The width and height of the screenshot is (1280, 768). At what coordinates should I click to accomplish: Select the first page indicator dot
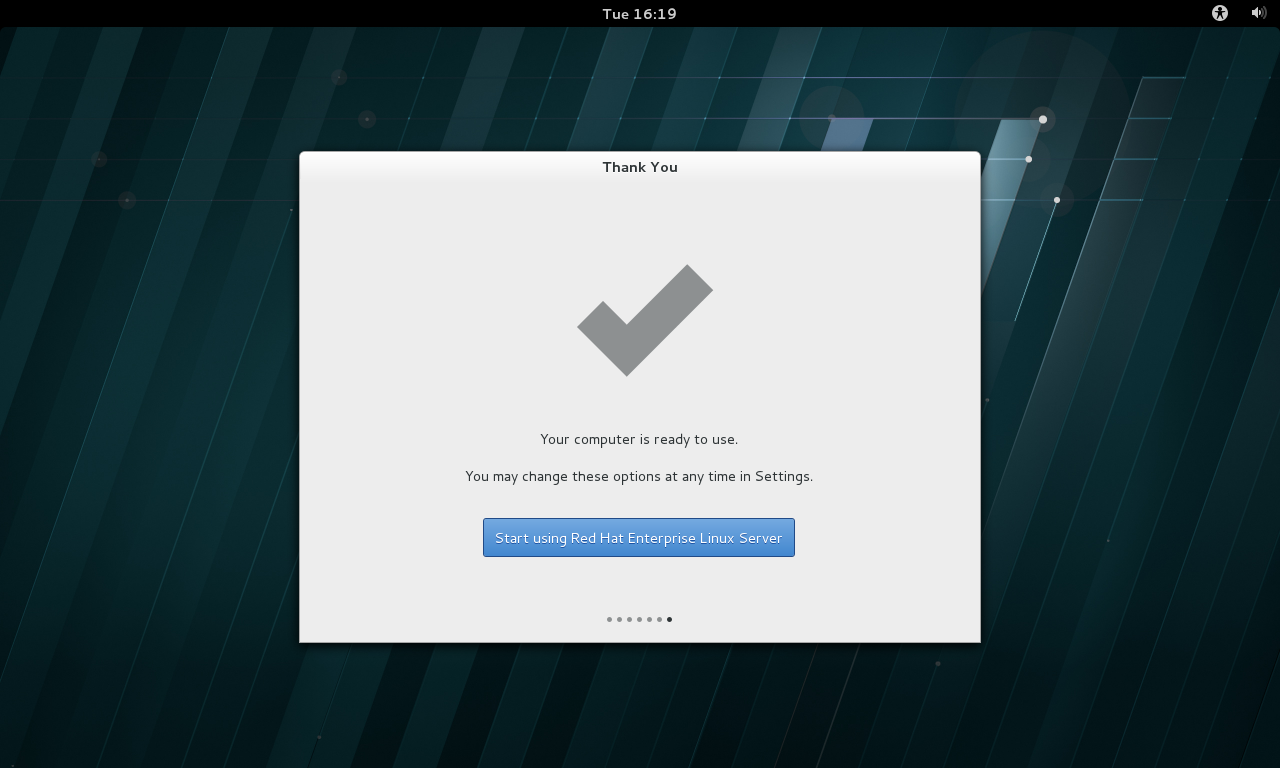pyautogui.click(x=609, y=619)
